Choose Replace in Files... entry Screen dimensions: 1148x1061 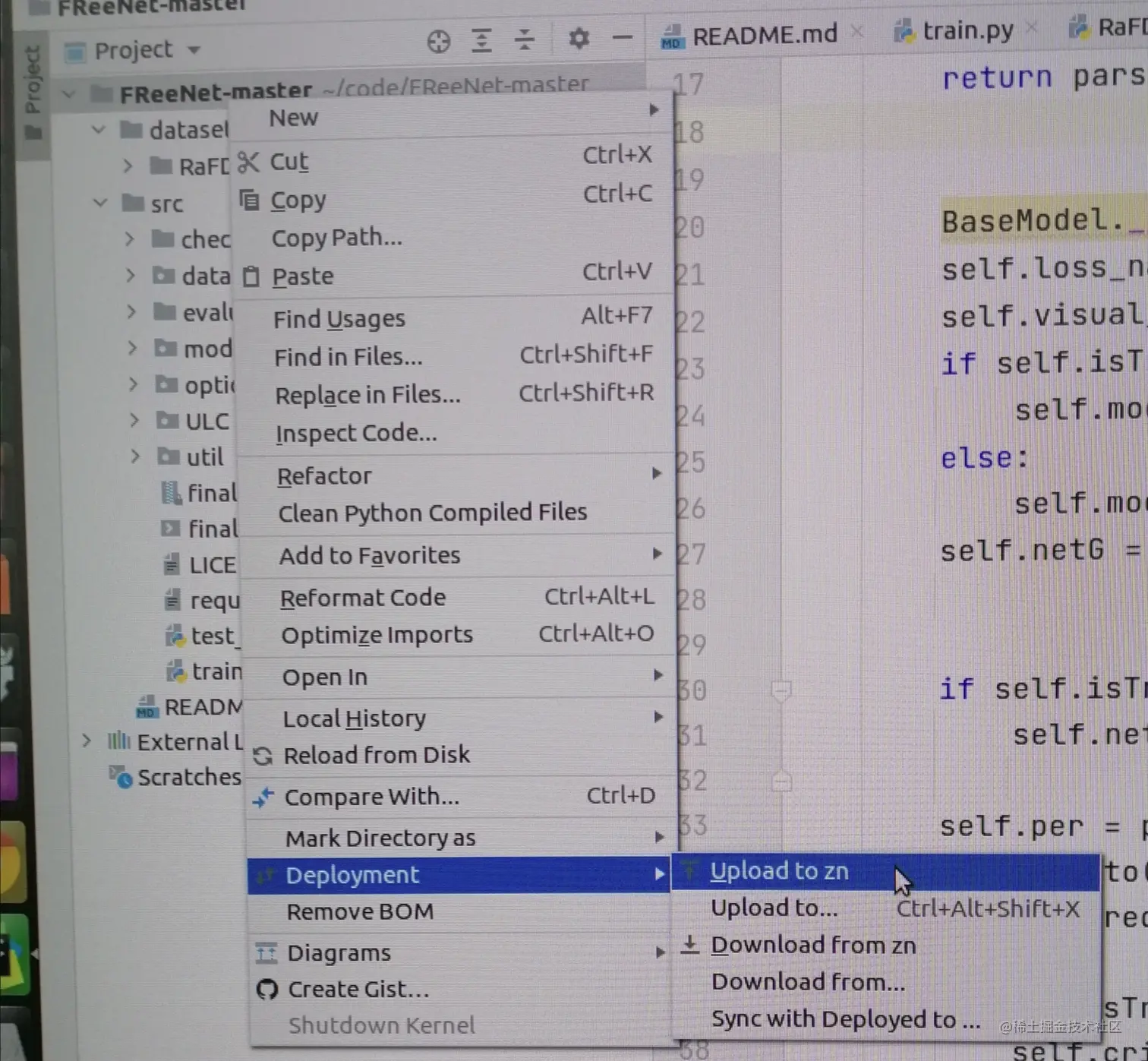pyautogui.click(x=455, y=394)
